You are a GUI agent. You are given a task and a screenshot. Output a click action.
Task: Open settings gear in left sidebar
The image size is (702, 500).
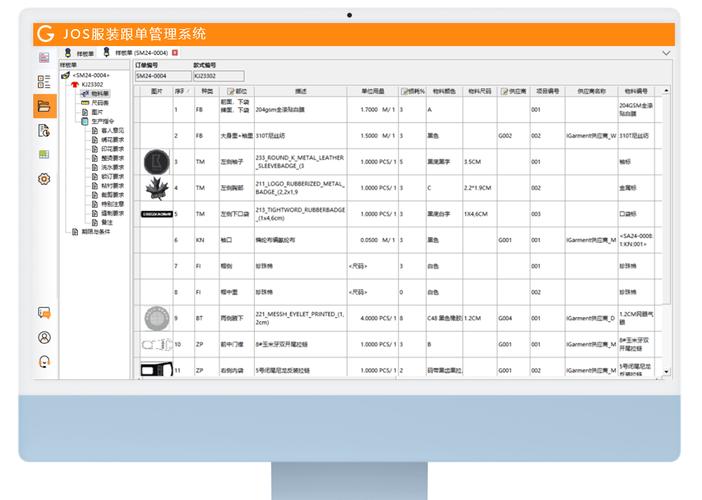pyautogui.click(x=43, y=179)
